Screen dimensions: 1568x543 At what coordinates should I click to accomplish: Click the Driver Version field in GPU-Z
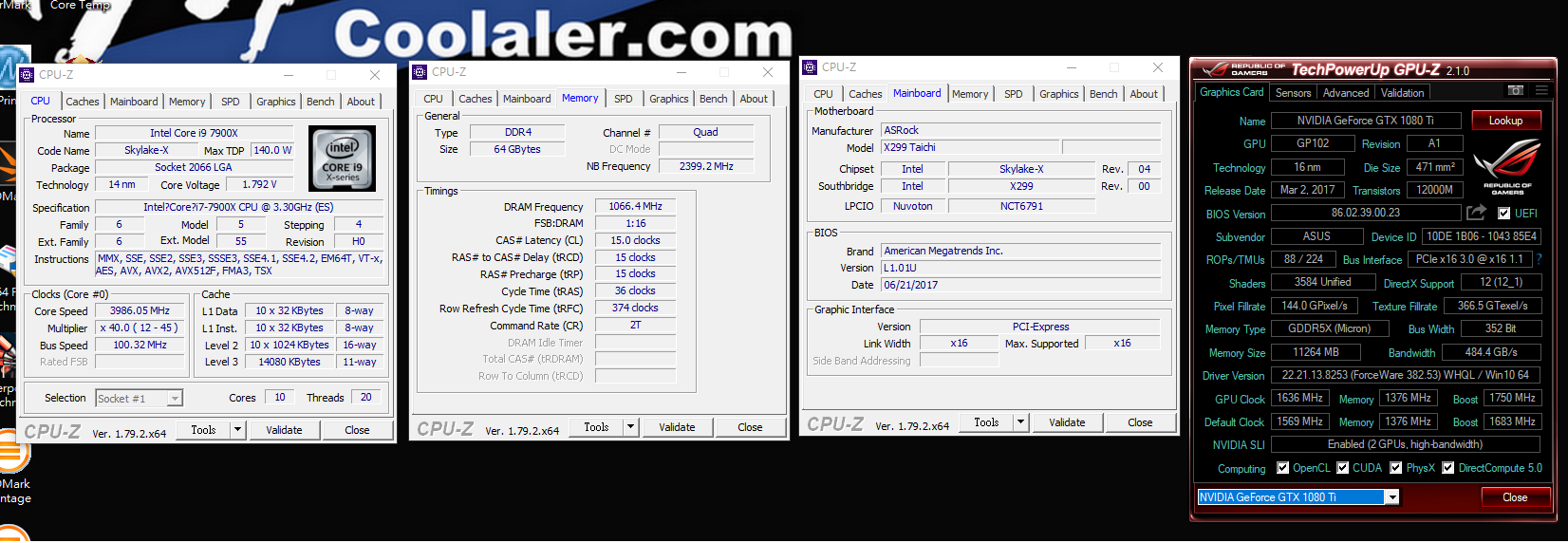click(x=1405, y=375)
